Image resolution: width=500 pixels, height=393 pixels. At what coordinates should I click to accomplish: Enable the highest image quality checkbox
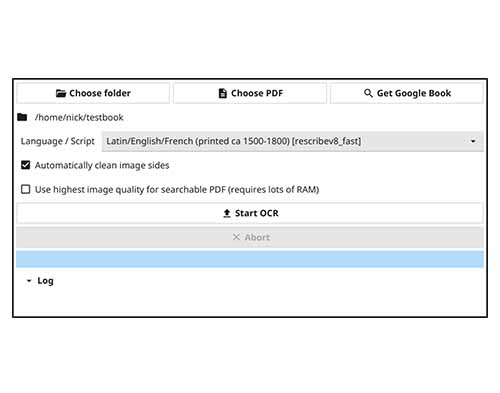tap(26, 189)
